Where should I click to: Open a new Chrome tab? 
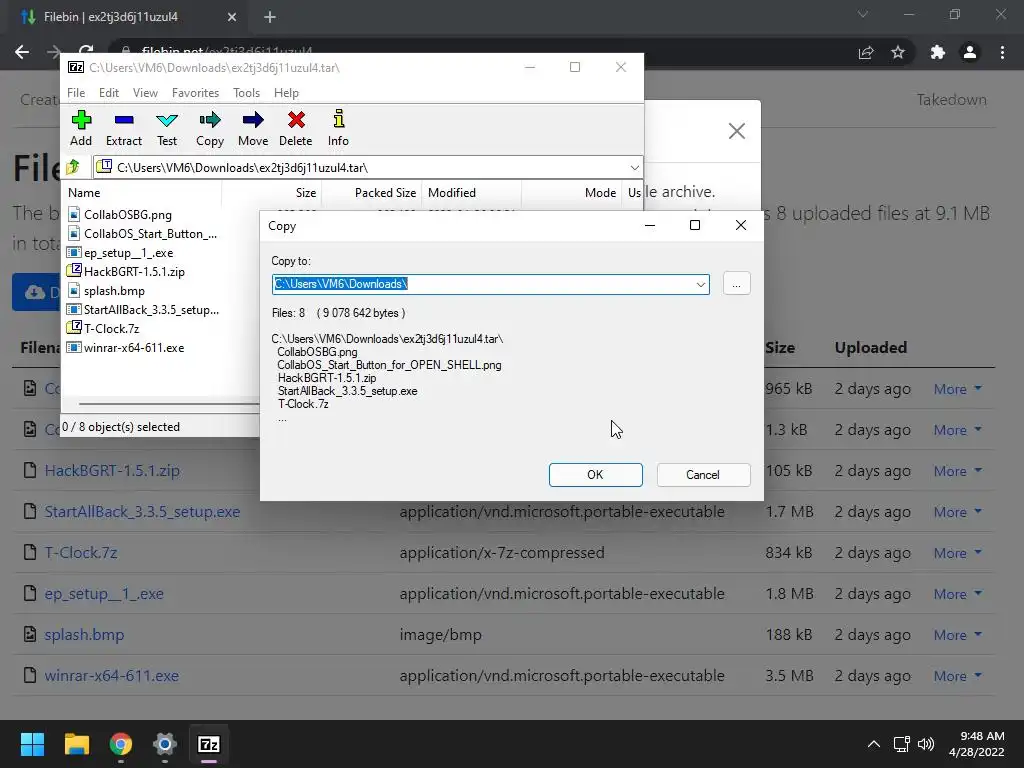pos(270,17)
